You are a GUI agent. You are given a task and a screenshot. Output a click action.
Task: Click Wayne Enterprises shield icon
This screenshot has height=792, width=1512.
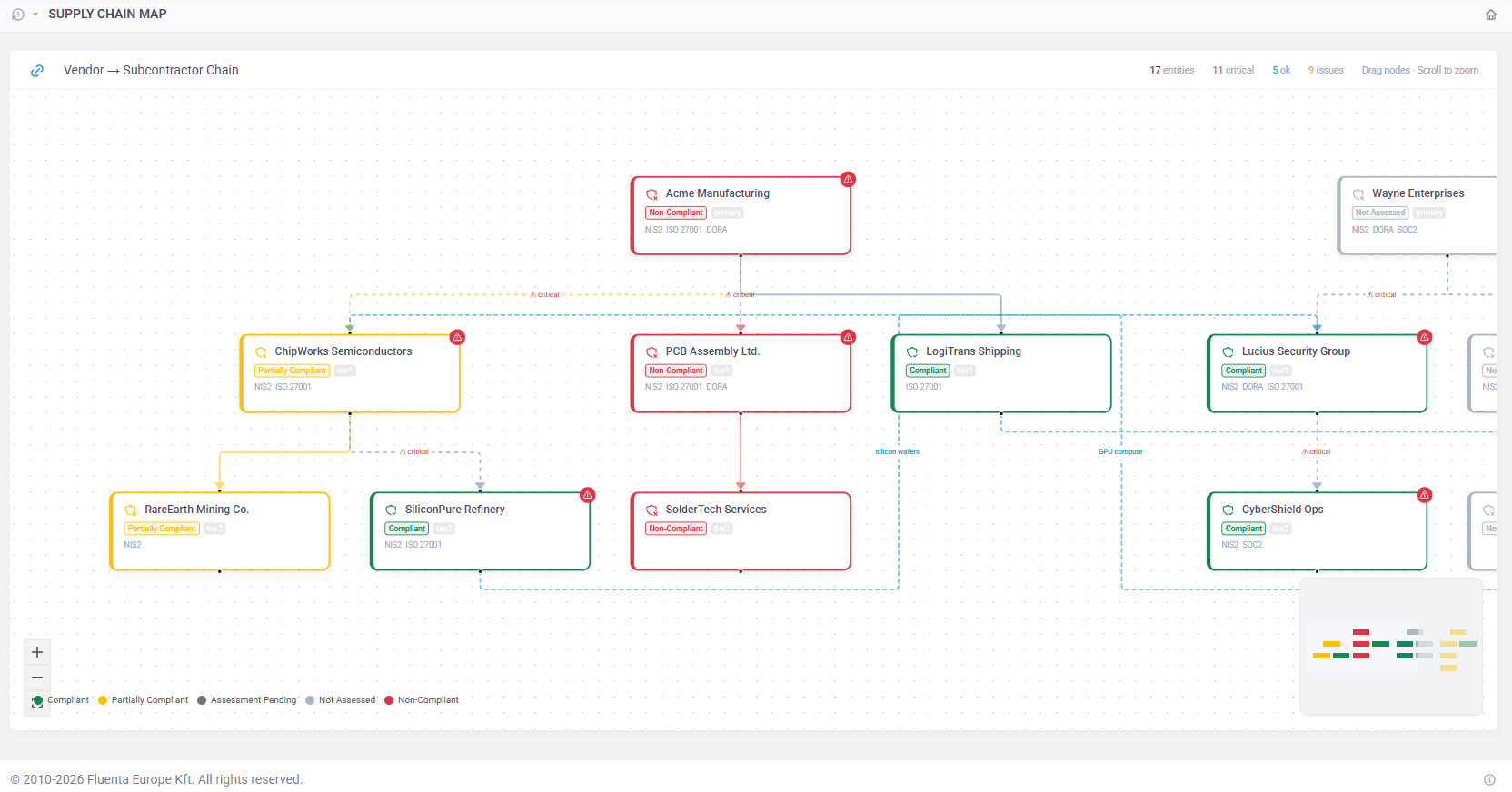click(1358, 194)
